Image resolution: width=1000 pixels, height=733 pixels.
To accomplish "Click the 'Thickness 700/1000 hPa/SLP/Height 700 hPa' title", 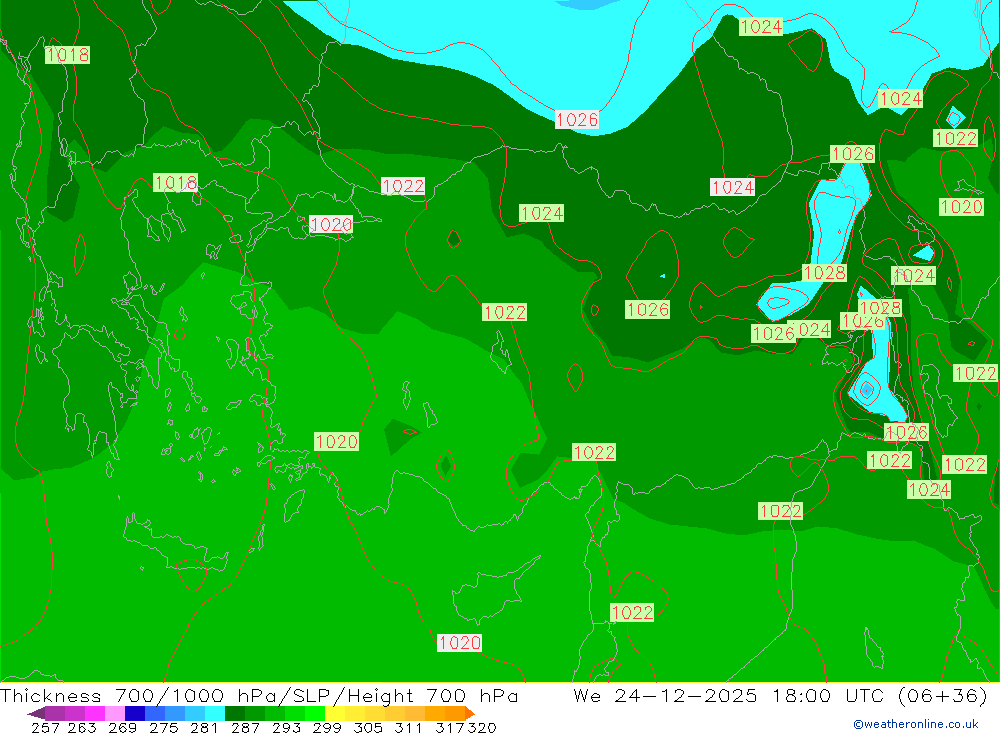I will point(260,695).
